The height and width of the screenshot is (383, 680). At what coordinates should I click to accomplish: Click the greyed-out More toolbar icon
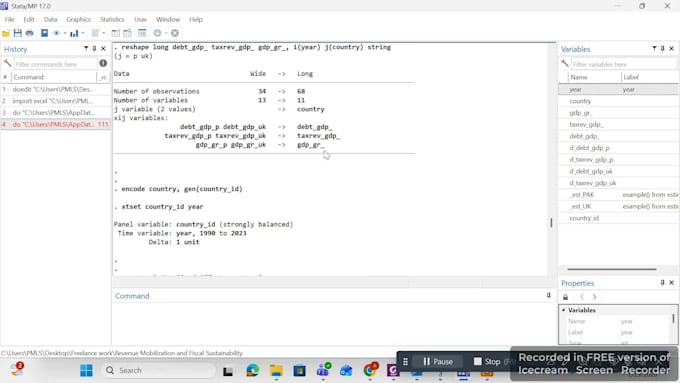coord(157,33)
